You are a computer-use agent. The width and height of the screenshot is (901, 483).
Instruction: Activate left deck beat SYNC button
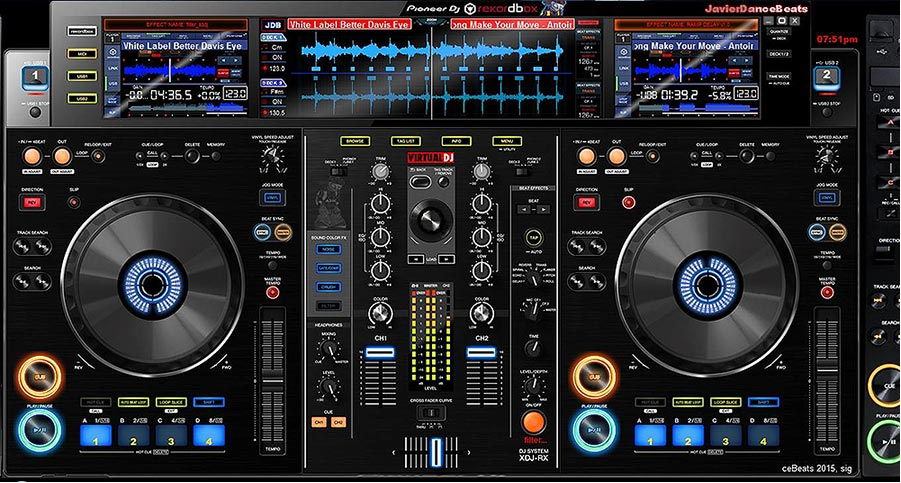tap(263, 232)
